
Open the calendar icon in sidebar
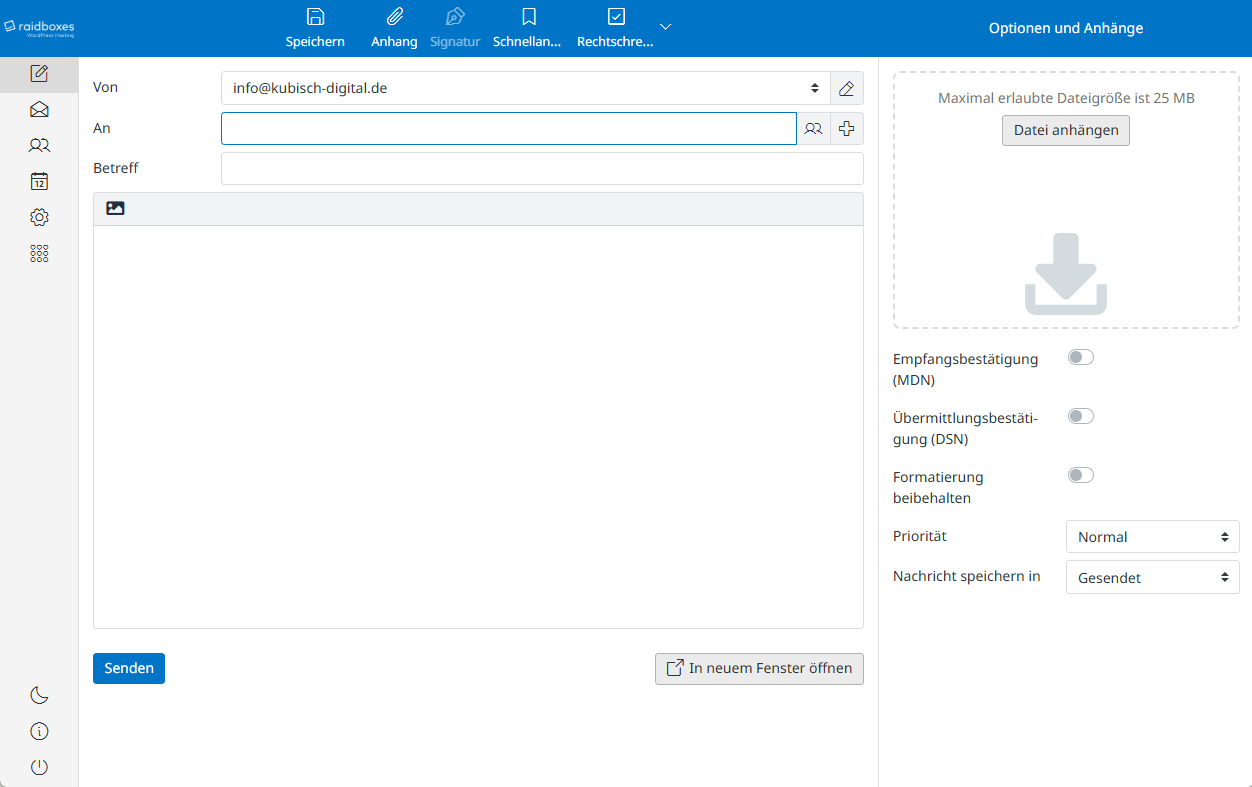click(39, 182)
